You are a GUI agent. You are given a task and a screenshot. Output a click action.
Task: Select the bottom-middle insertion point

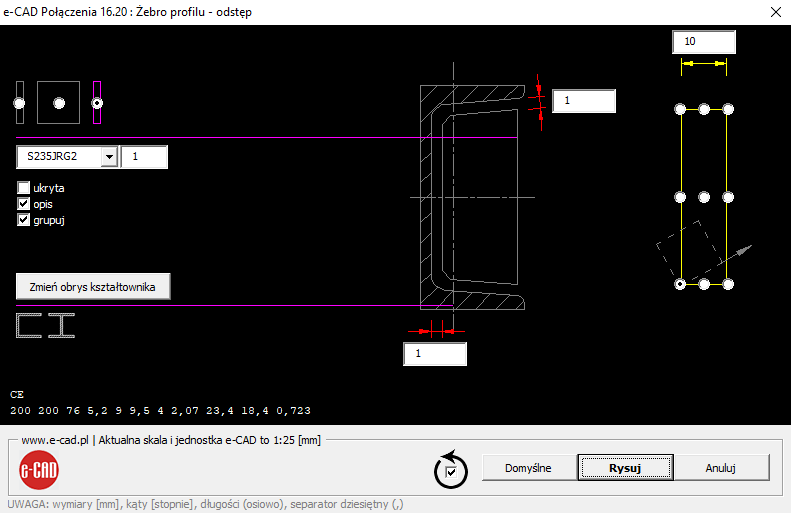(704, 284)
